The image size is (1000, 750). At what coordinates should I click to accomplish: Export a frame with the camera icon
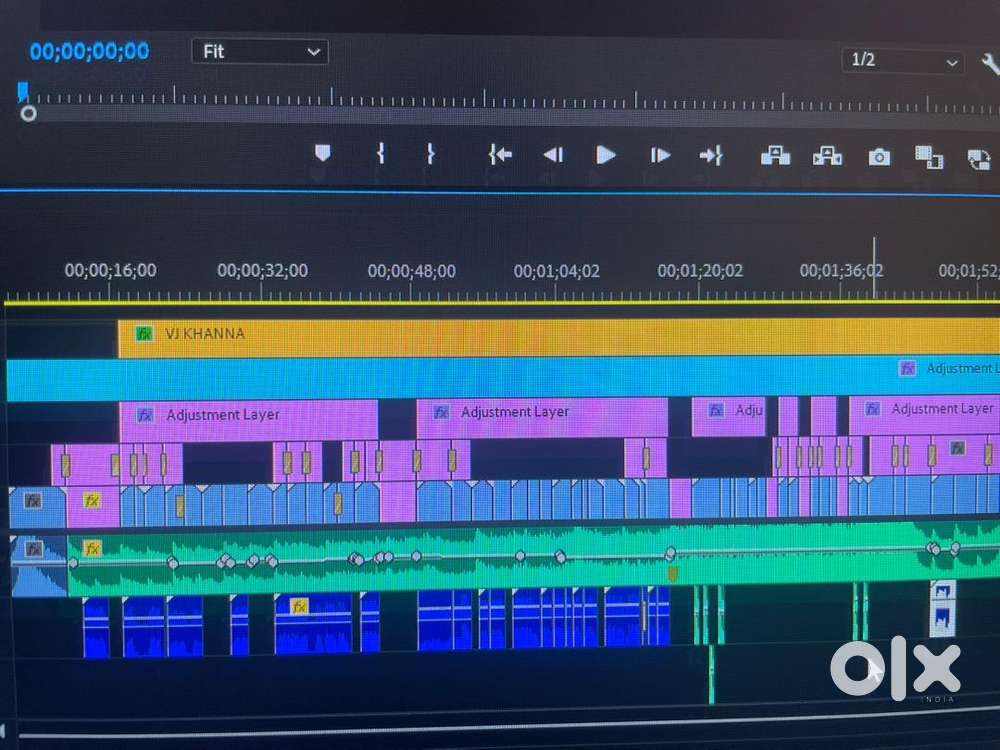[879, 156]
